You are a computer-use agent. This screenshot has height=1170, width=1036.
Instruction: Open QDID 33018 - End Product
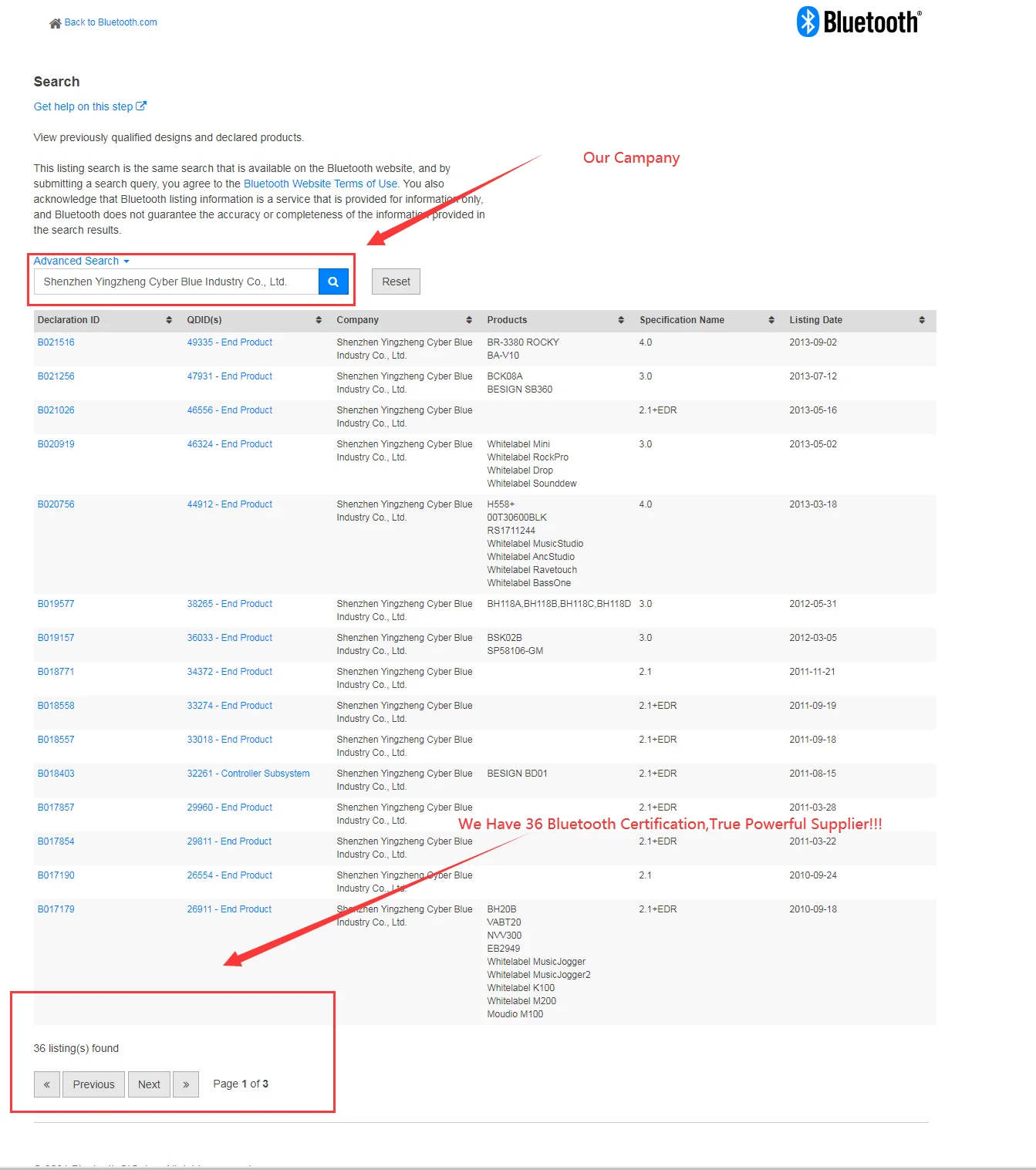[230, 740]
